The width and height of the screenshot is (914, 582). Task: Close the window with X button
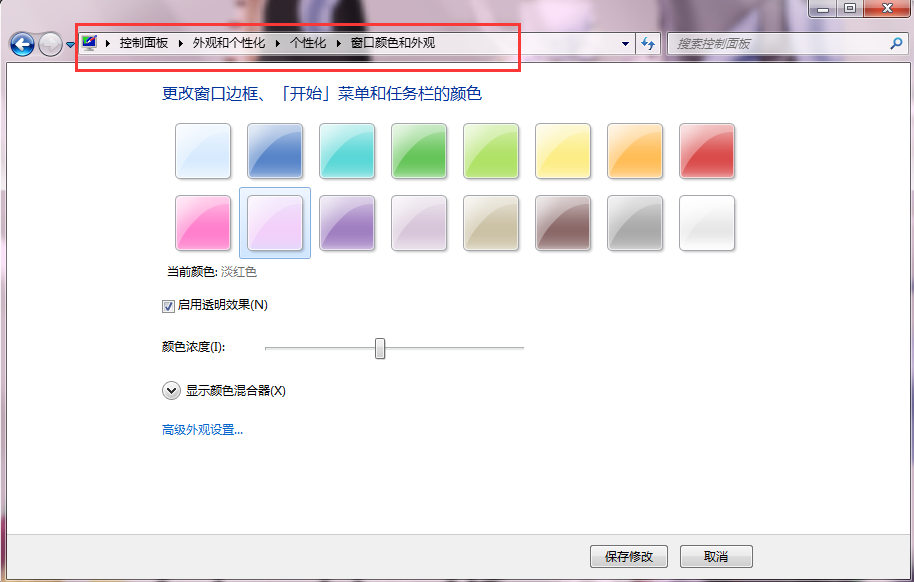pos(887,8)
